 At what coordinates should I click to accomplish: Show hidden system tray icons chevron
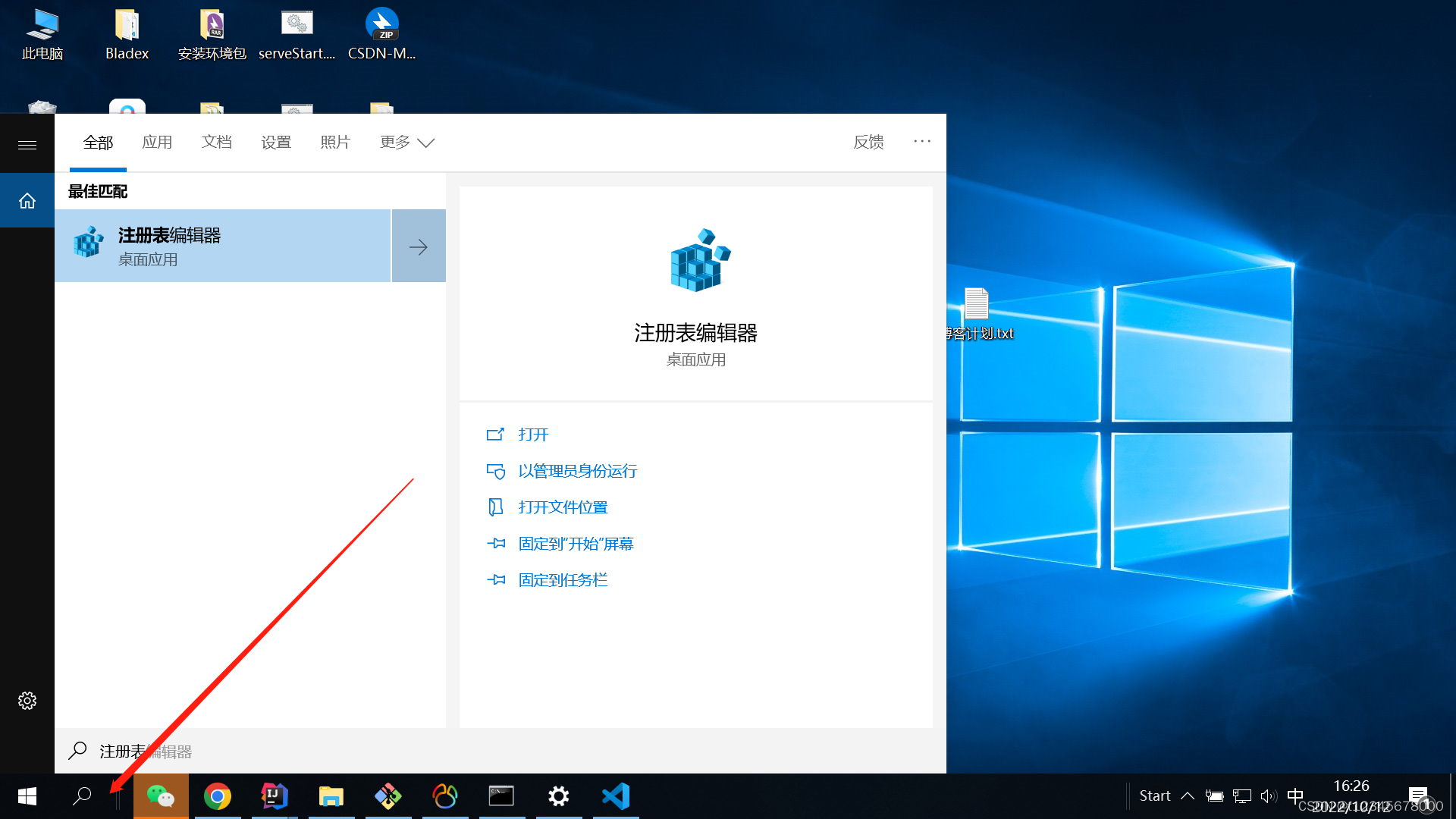(x=1188, y=796)
